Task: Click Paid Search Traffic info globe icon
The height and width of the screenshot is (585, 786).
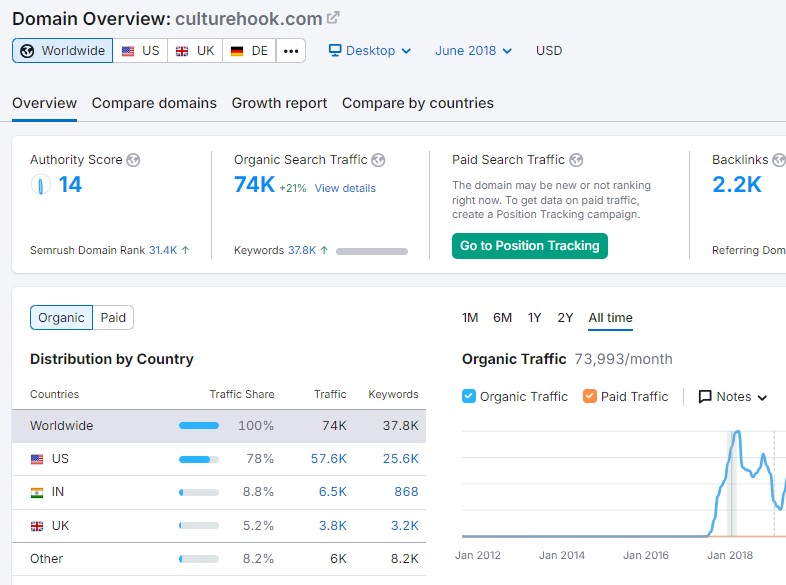Action: (x=576, y=160)
